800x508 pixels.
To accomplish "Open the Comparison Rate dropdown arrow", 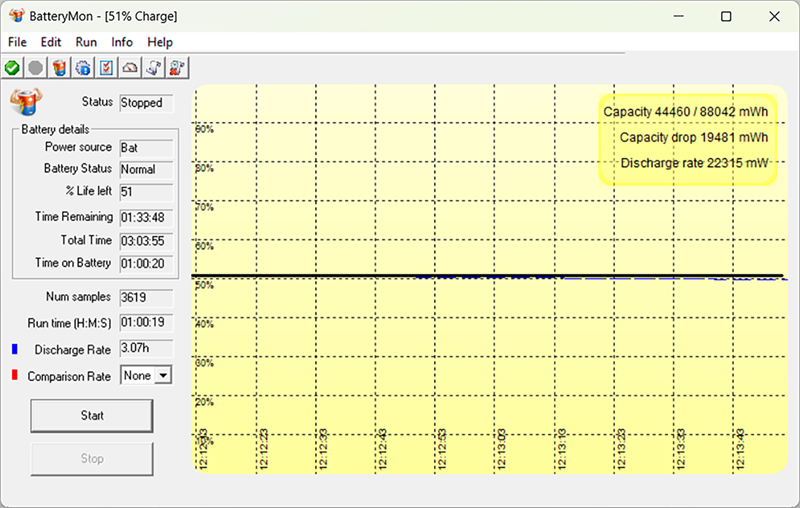I will [x=163, y=376].
